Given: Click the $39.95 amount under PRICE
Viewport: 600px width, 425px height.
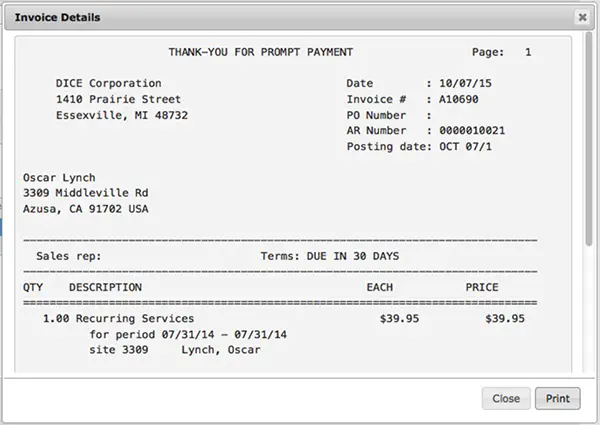Looking at the screenshot, I should pyautogui.click(x=505, y=318).
